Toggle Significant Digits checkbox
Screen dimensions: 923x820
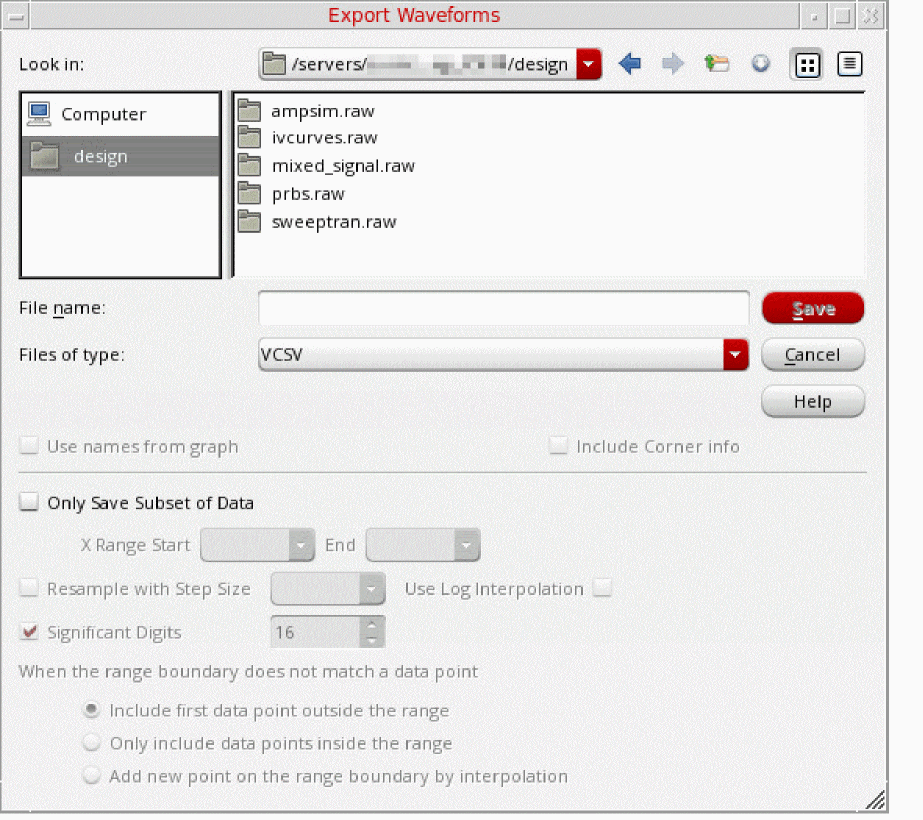tap(29, 632)
